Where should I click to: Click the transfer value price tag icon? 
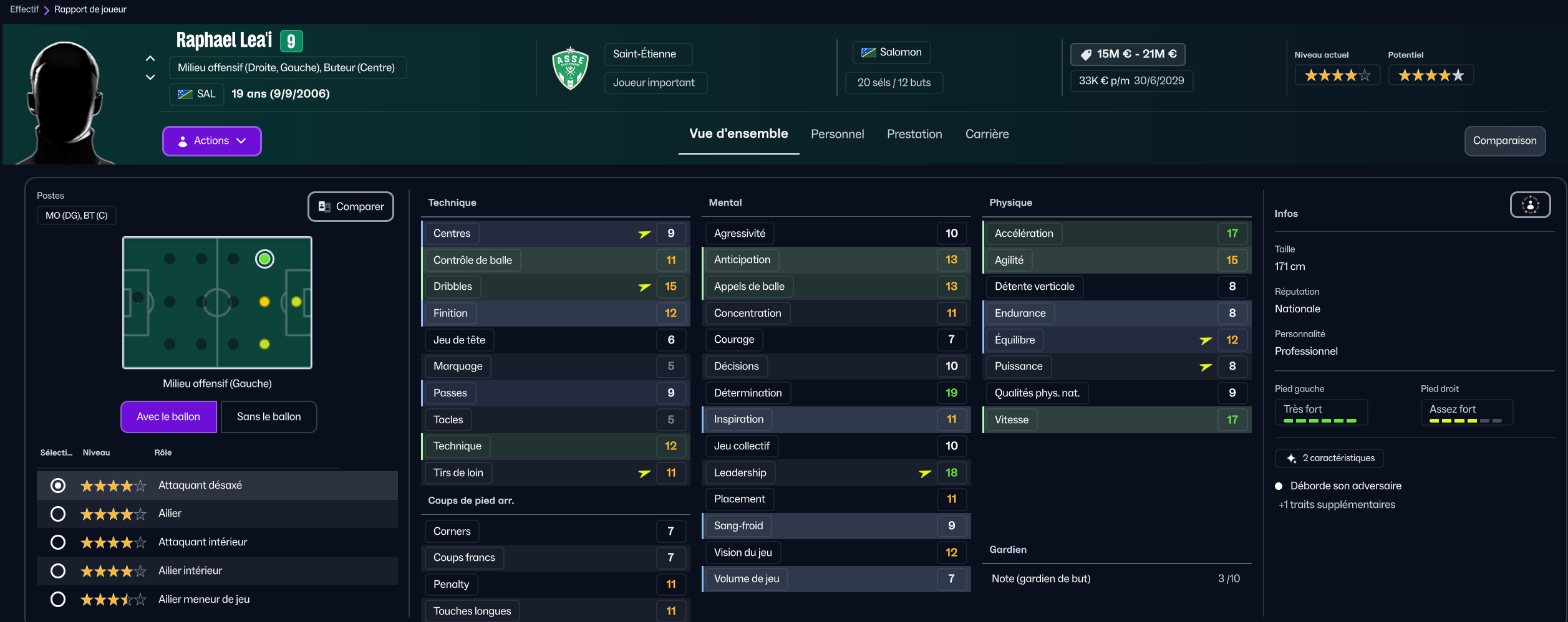1086,55
